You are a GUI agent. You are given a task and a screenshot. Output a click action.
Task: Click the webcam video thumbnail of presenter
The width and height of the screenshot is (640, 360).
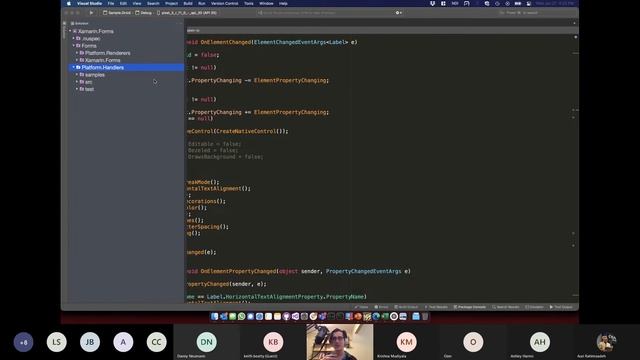coord(340,342)
